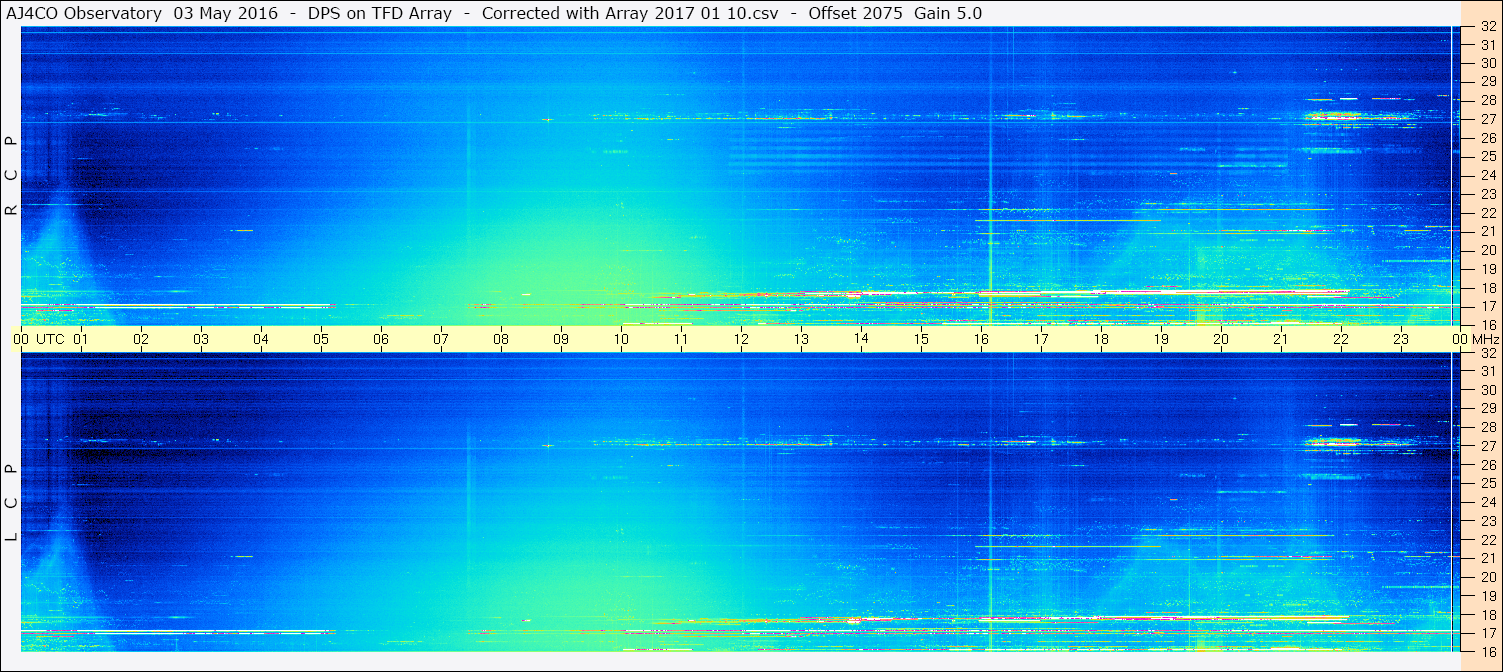Select the 09 hour mark on time axis
Viewport: 1503px width, 672px height.
pyautogui.click(x=561, y=339)
